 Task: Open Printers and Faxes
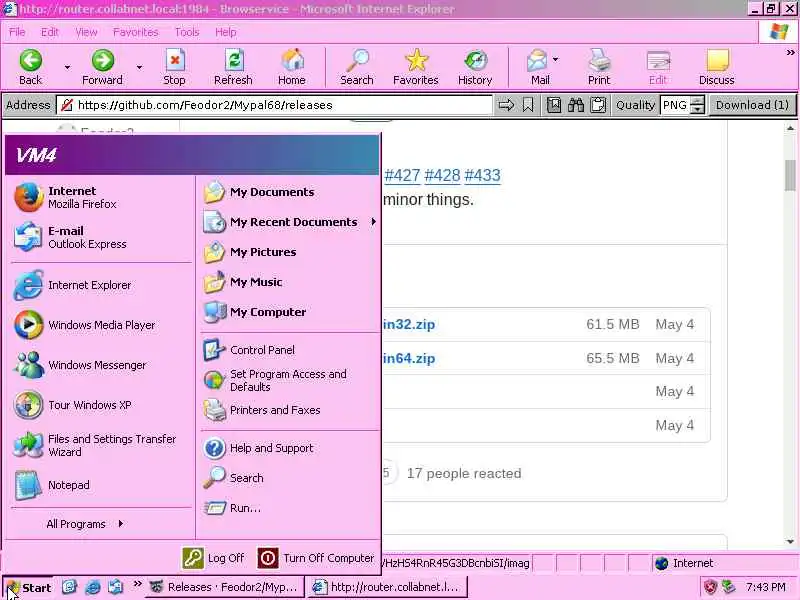click(289, 410)
